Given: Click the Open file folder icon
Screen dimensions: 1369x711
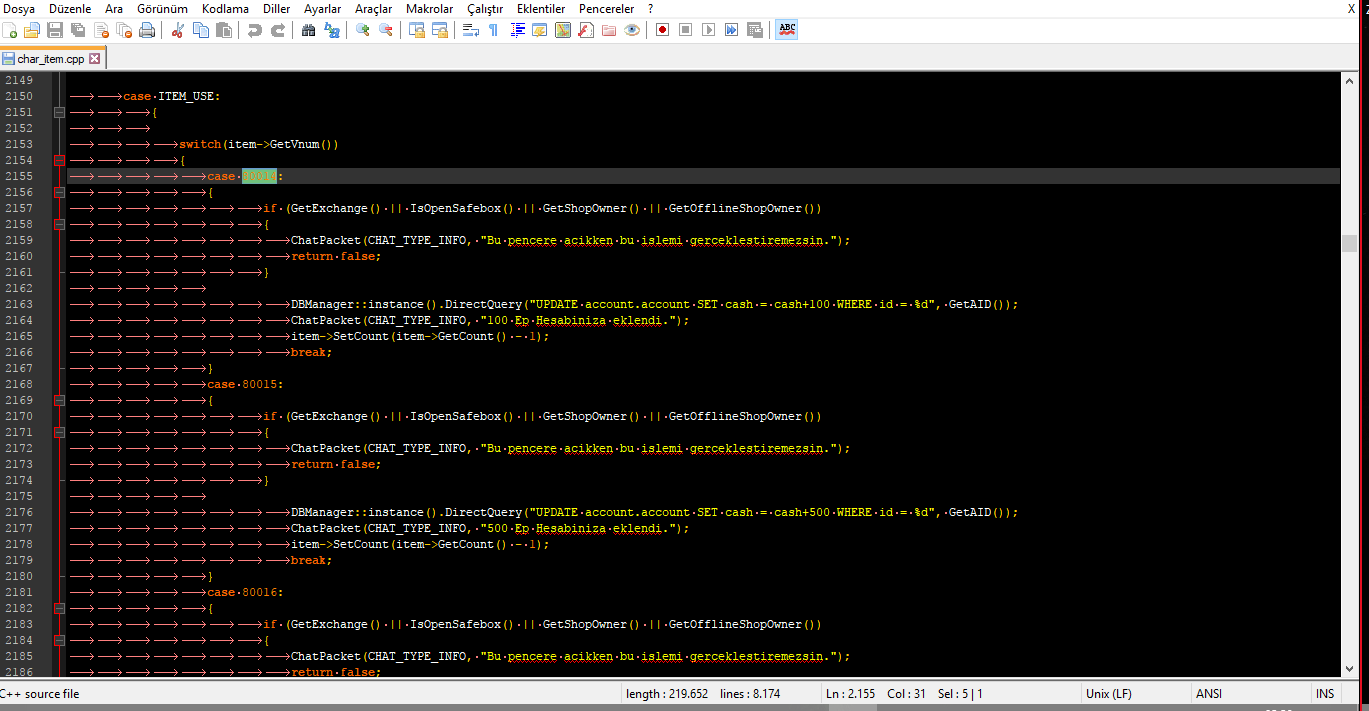Looking at the screenshot, I should click(x=31, y=30).
